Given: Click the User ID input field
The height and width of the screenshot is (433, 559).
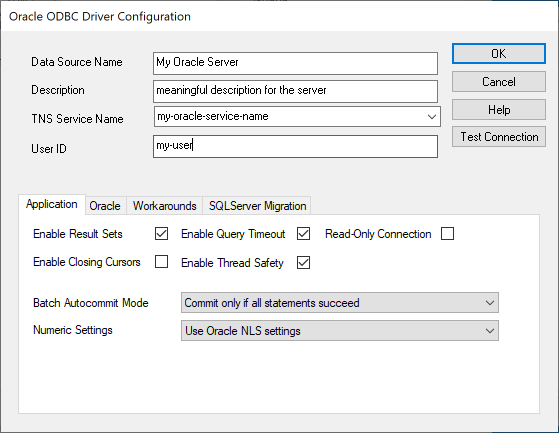Looking at the screenshot, I should click(295, 146).
